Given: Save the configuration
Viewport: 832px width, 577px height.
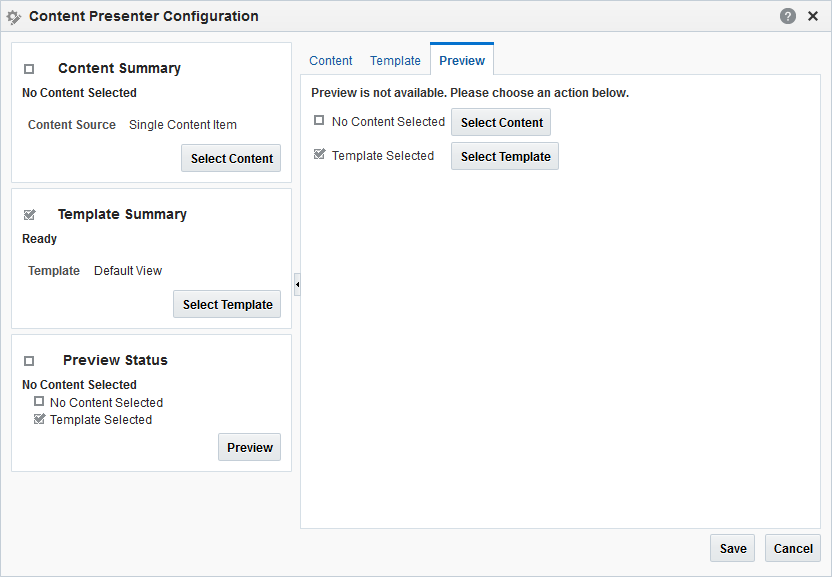Looking at the screenshot, I should [x=732, y=548].
